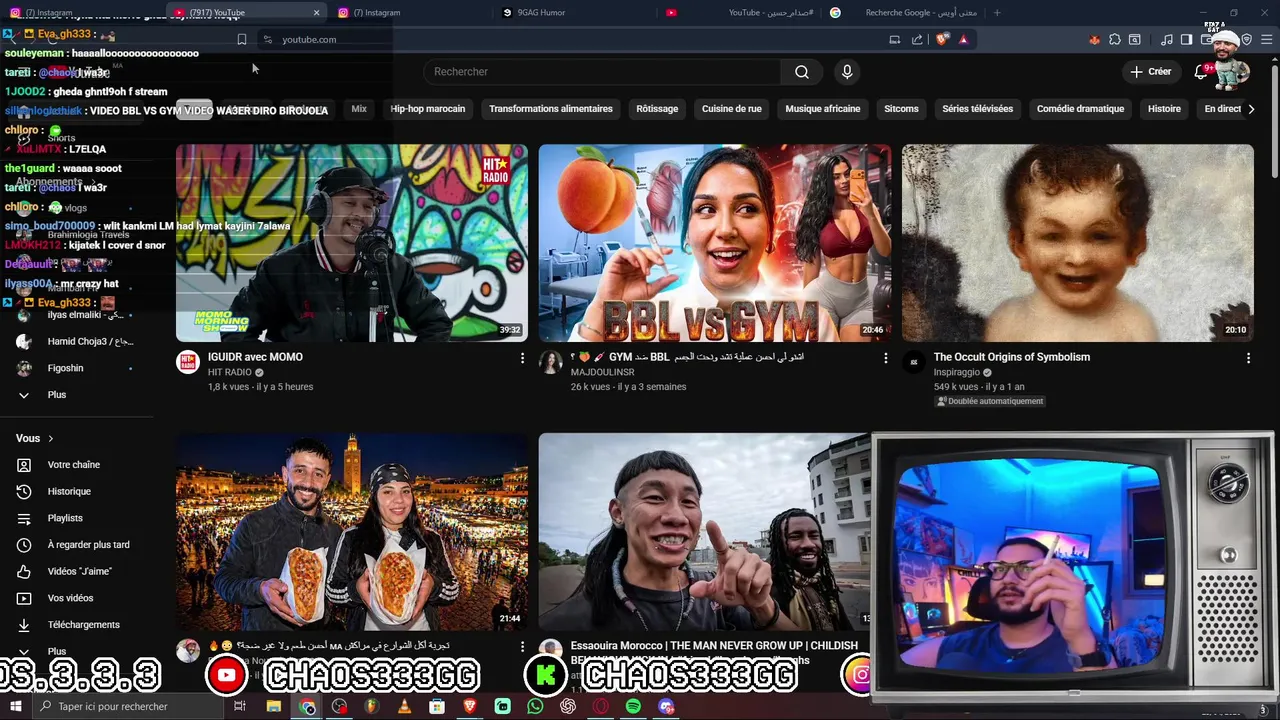Screen dimensions: 1280x720
Task: Open options menu for Occult Origins video
Action: pyautogui.click(x=1248, y=358)
